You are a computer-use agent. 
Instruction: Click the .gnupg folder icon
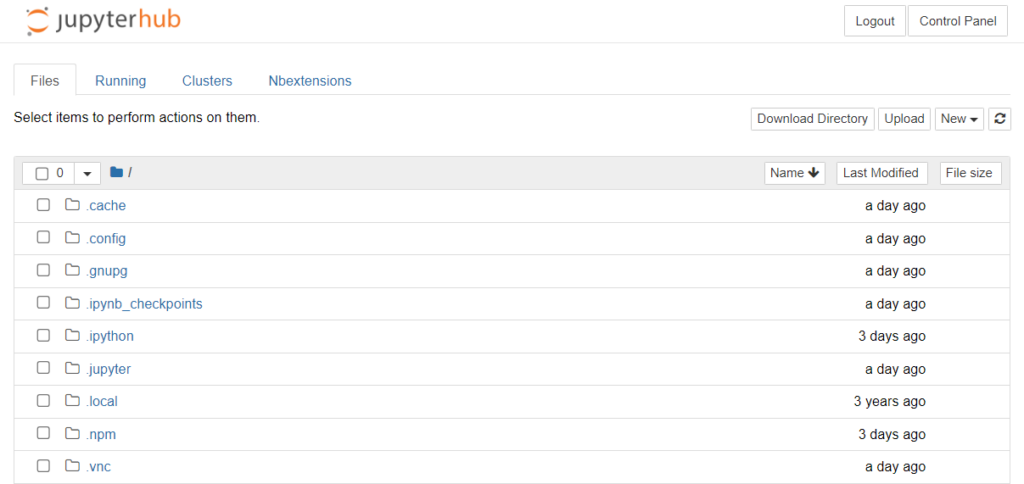click(x=72, y=270)
